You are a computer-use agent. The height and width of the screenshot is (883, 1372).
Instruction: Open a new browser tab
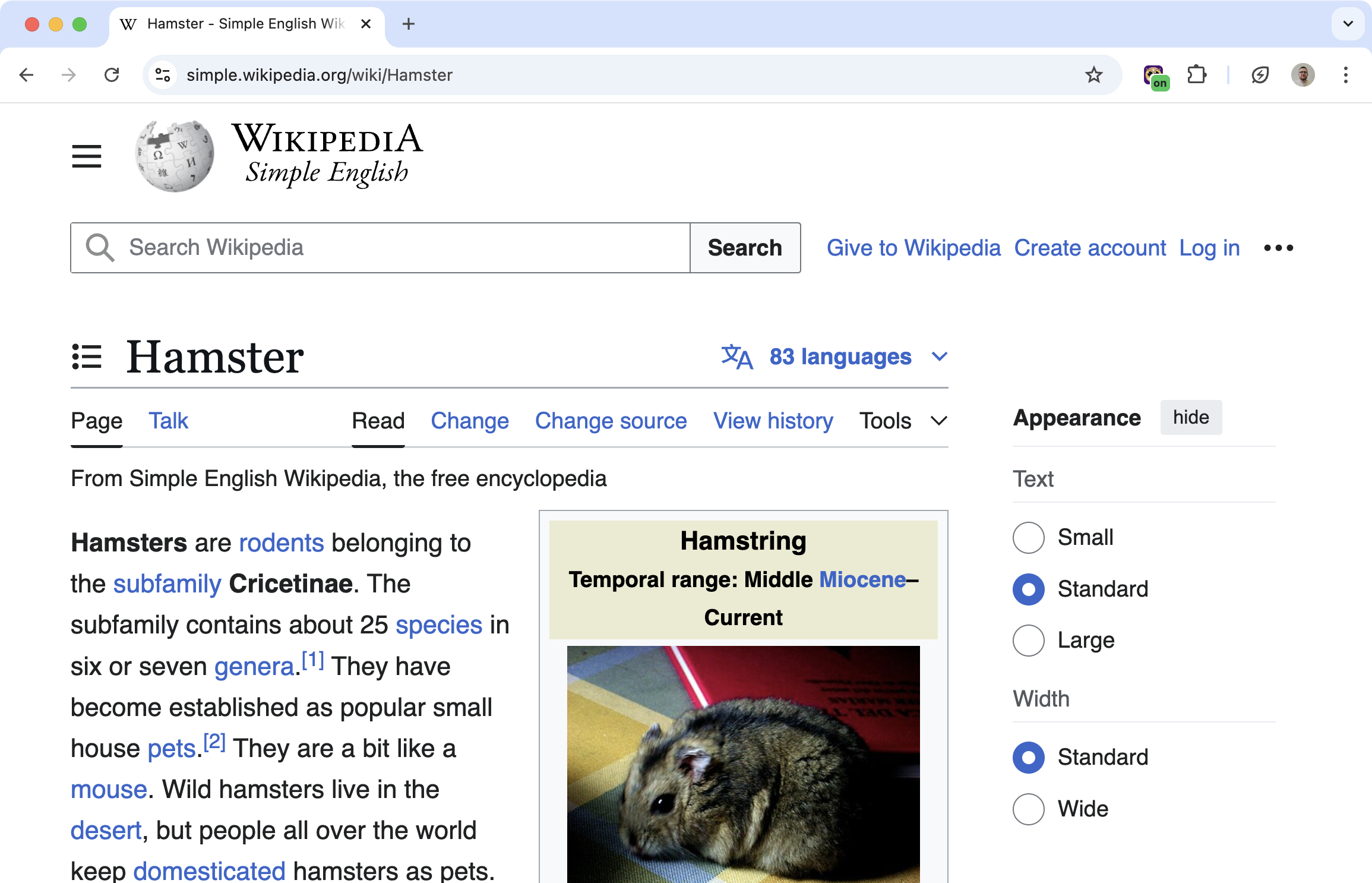point(409,24)
